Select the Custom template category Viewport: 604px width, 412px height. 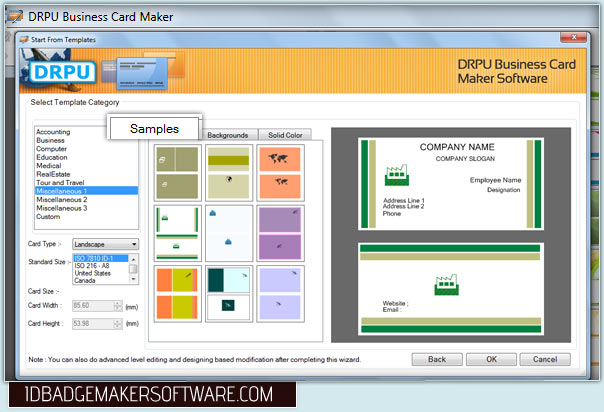[x=48, y=216]
